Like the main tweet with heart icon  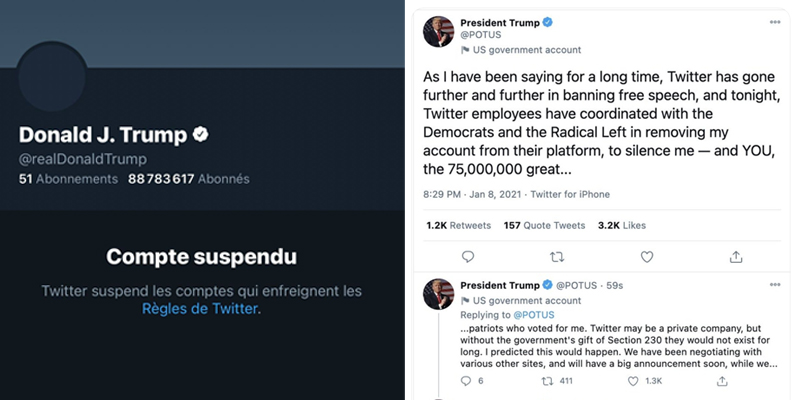[646, 257]
